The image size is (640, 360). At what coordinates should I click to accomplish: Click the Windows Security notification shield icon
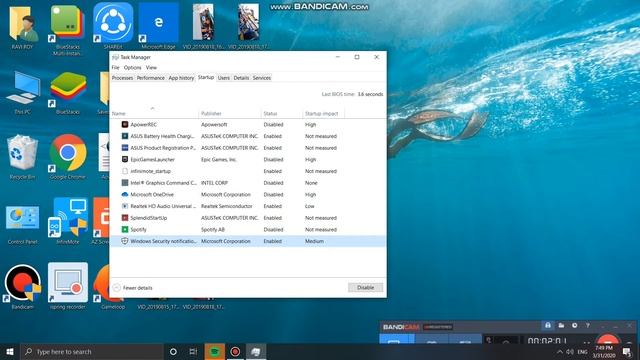(x=125, y=241)
